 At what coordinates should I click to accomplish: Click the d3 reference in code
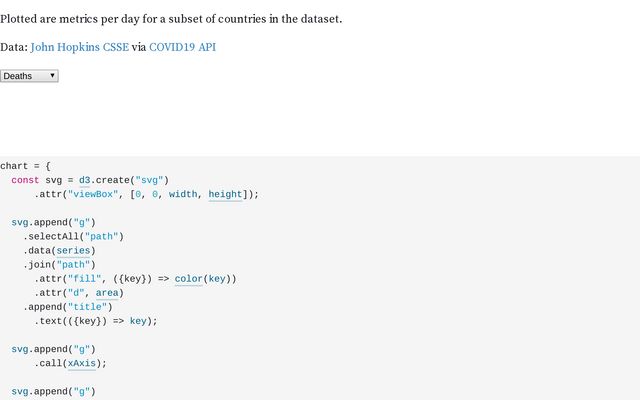(85, 180)
